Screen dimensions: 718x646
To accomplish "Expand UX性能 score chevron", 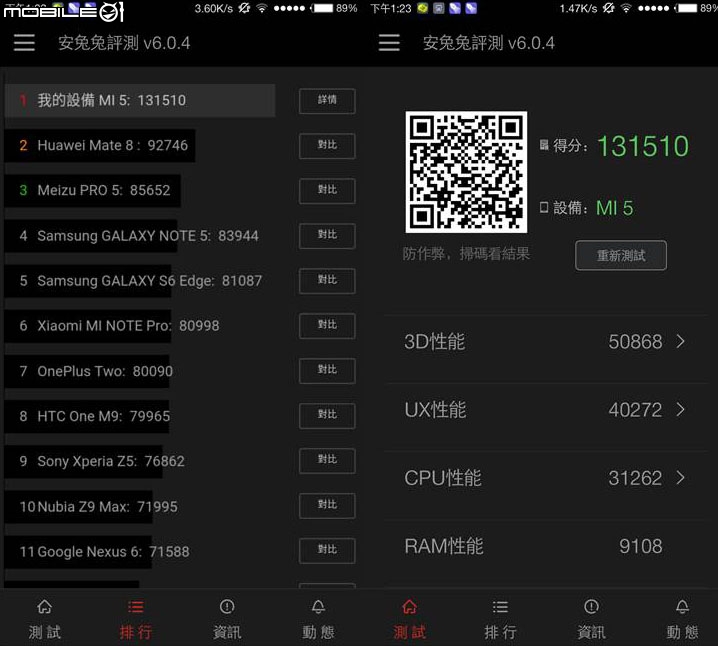I will tap(680, 409).
